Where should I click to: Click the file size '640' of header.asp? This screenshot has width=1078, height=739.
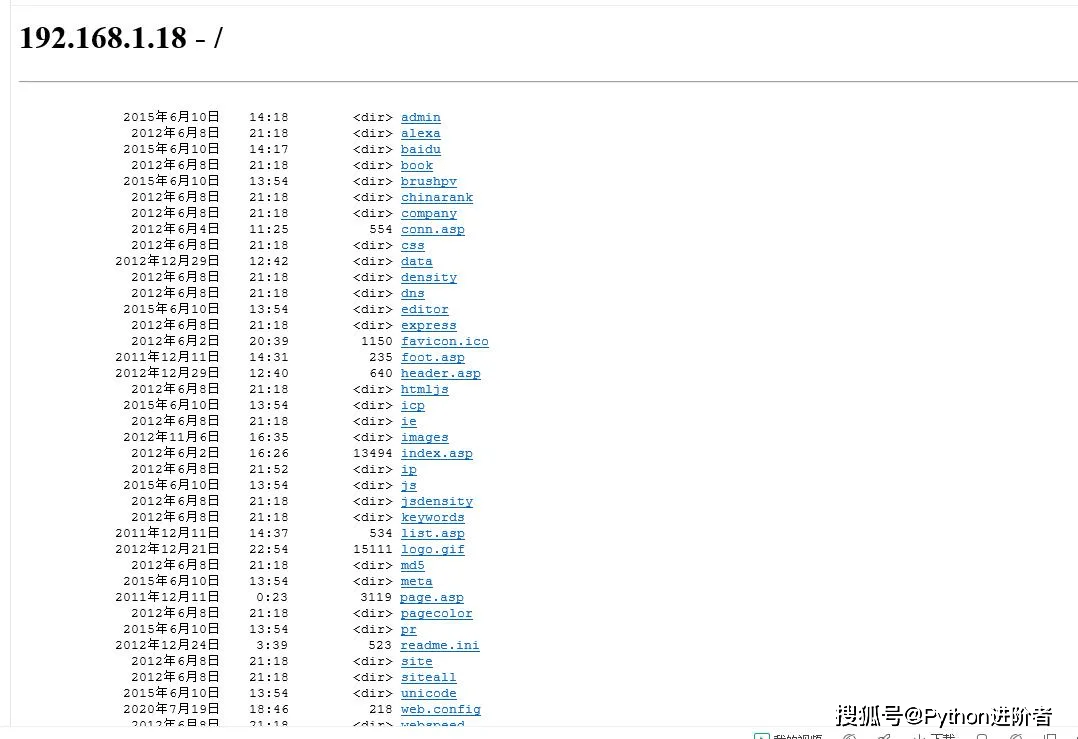click(380, 373)
